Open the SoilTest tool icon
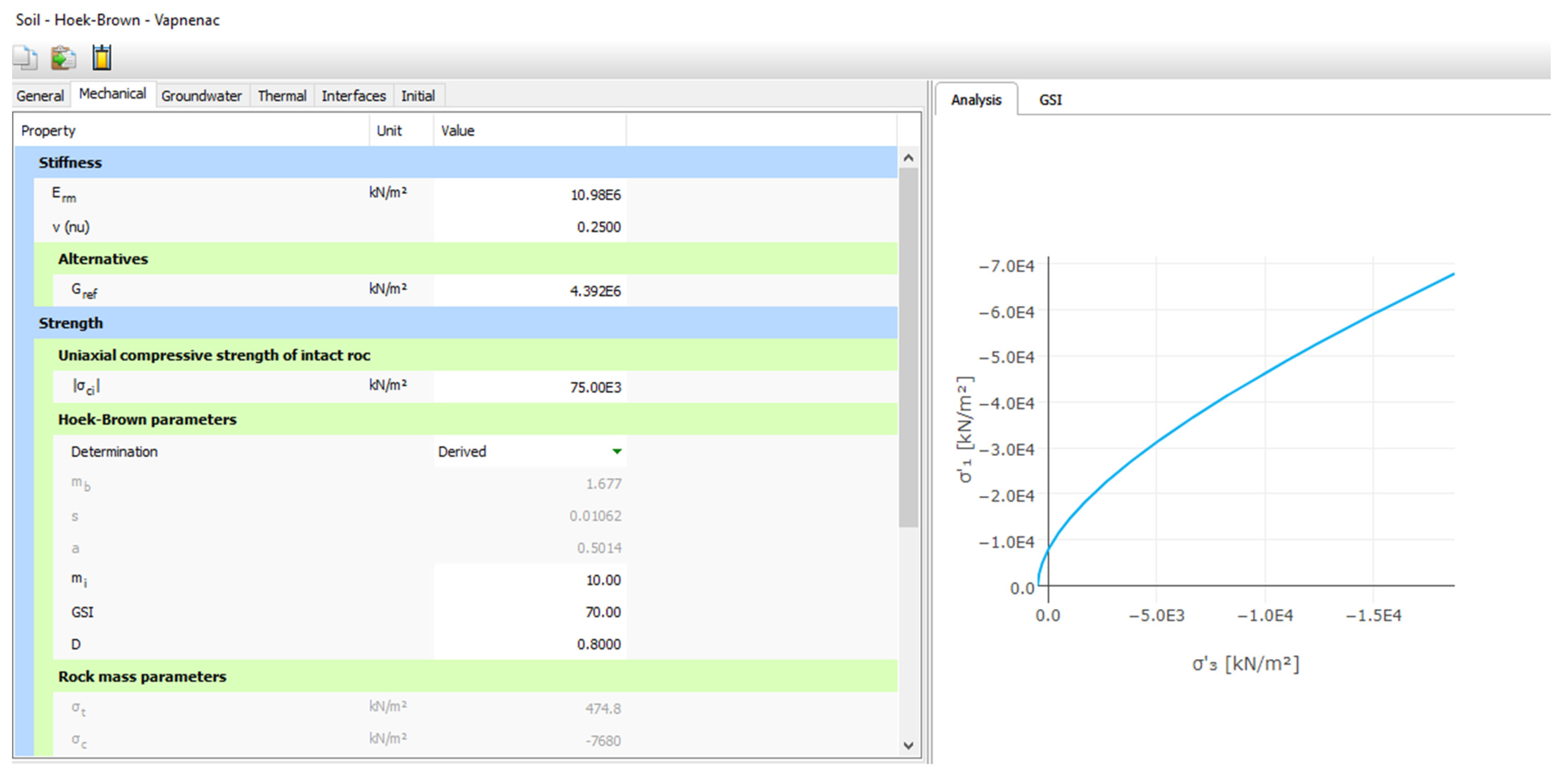This screenshot has height=773, width=1568. click(x=102, y=58)
